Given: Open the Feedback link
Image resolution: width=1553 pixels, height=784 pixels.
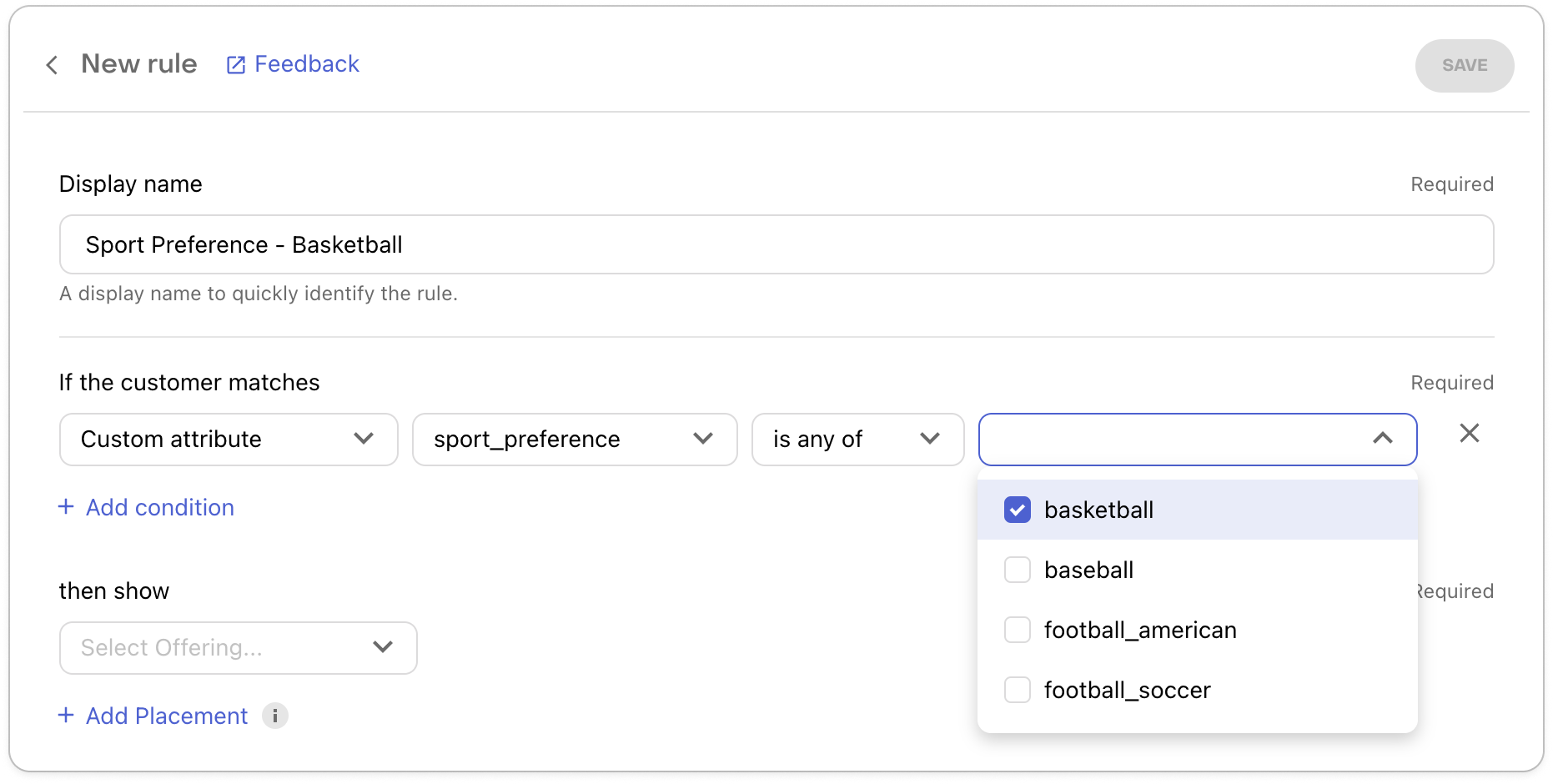Looking at the screenshot, I should pyautogui.click(x=307, y=64).
